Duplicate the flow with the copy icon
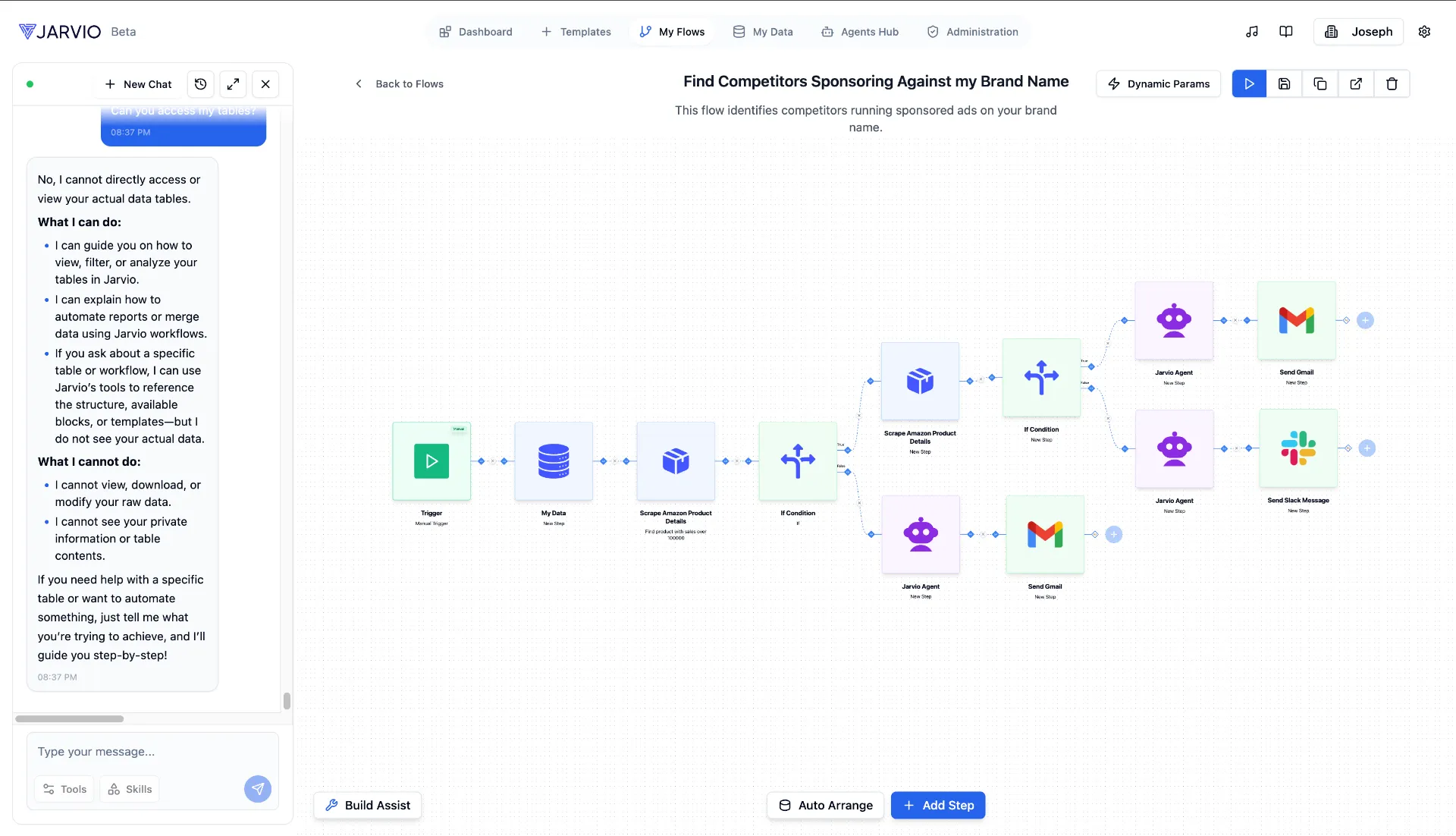The width and height of the screenshot is (1456, 836). tap(1319, 83)
